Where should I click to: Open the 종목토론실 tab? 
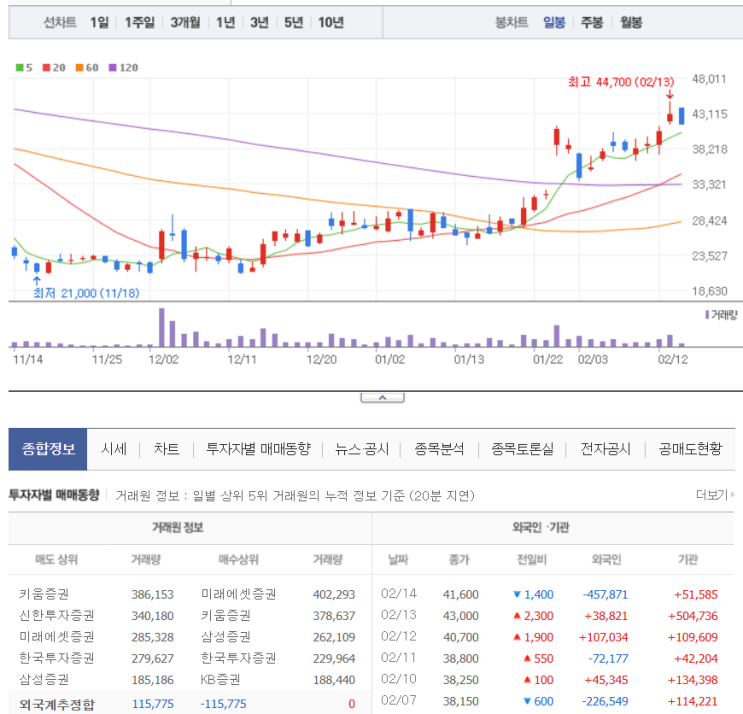[x=522, y=449]
